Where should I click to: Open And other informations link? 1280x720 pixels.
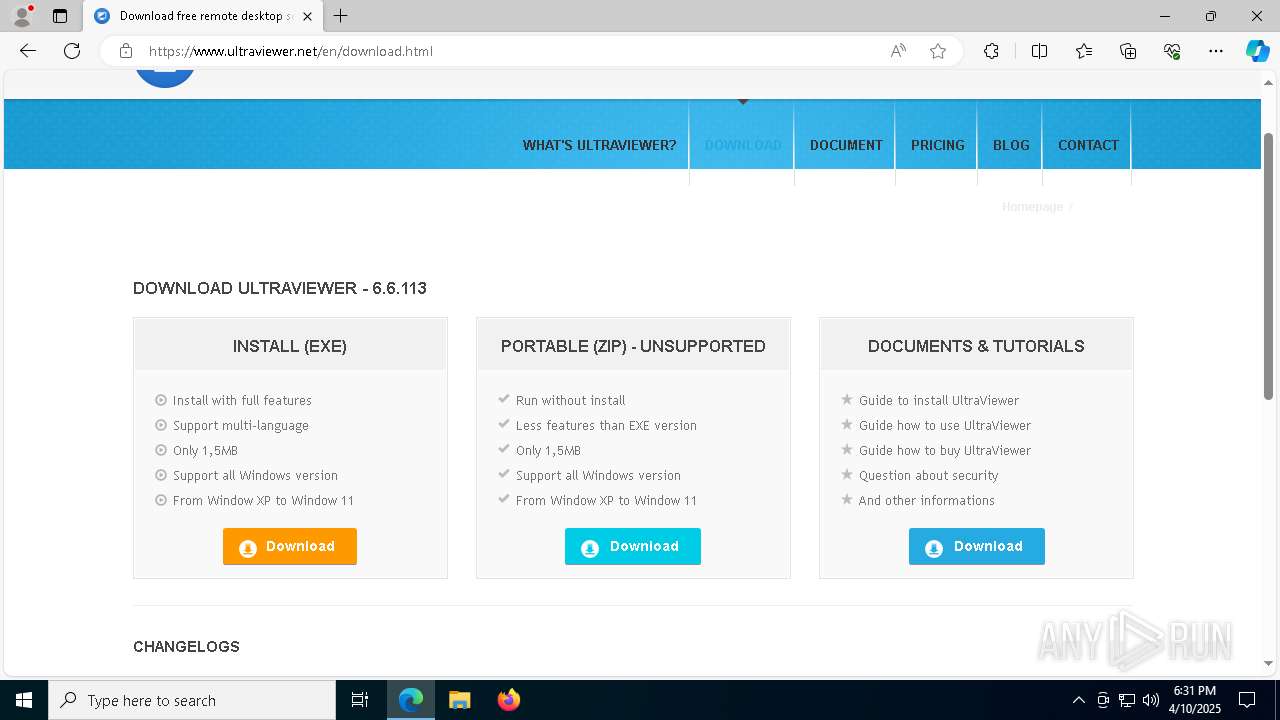(926, 500)
